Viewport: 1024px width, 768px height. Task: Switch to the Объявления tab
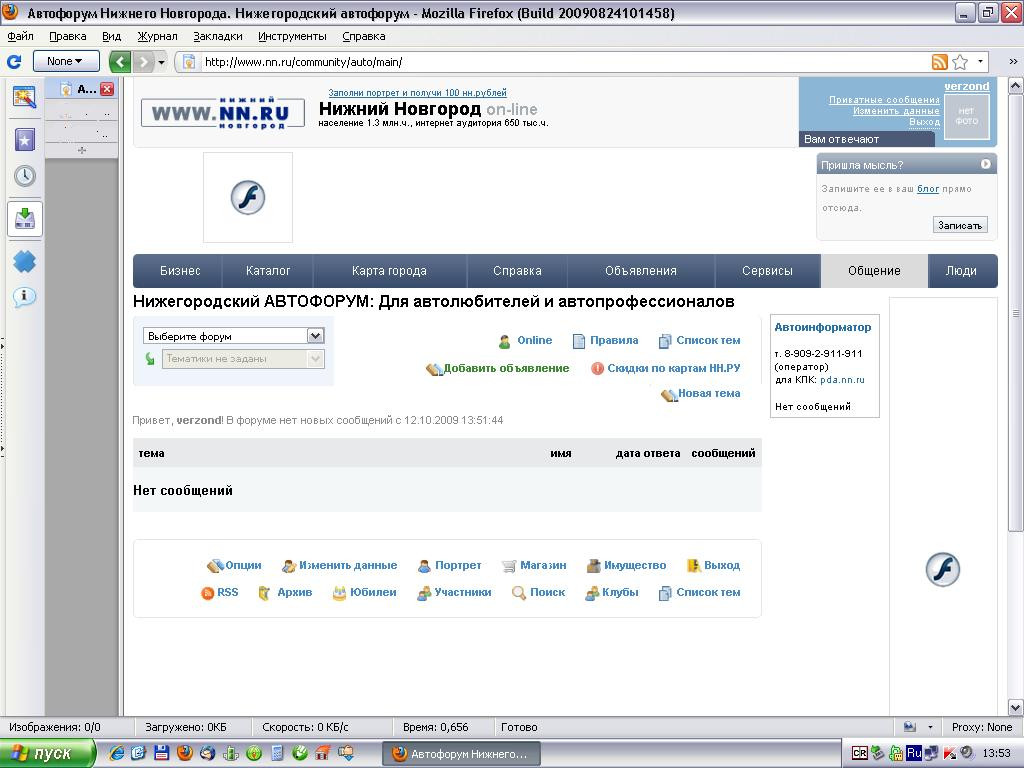(641, 271)
